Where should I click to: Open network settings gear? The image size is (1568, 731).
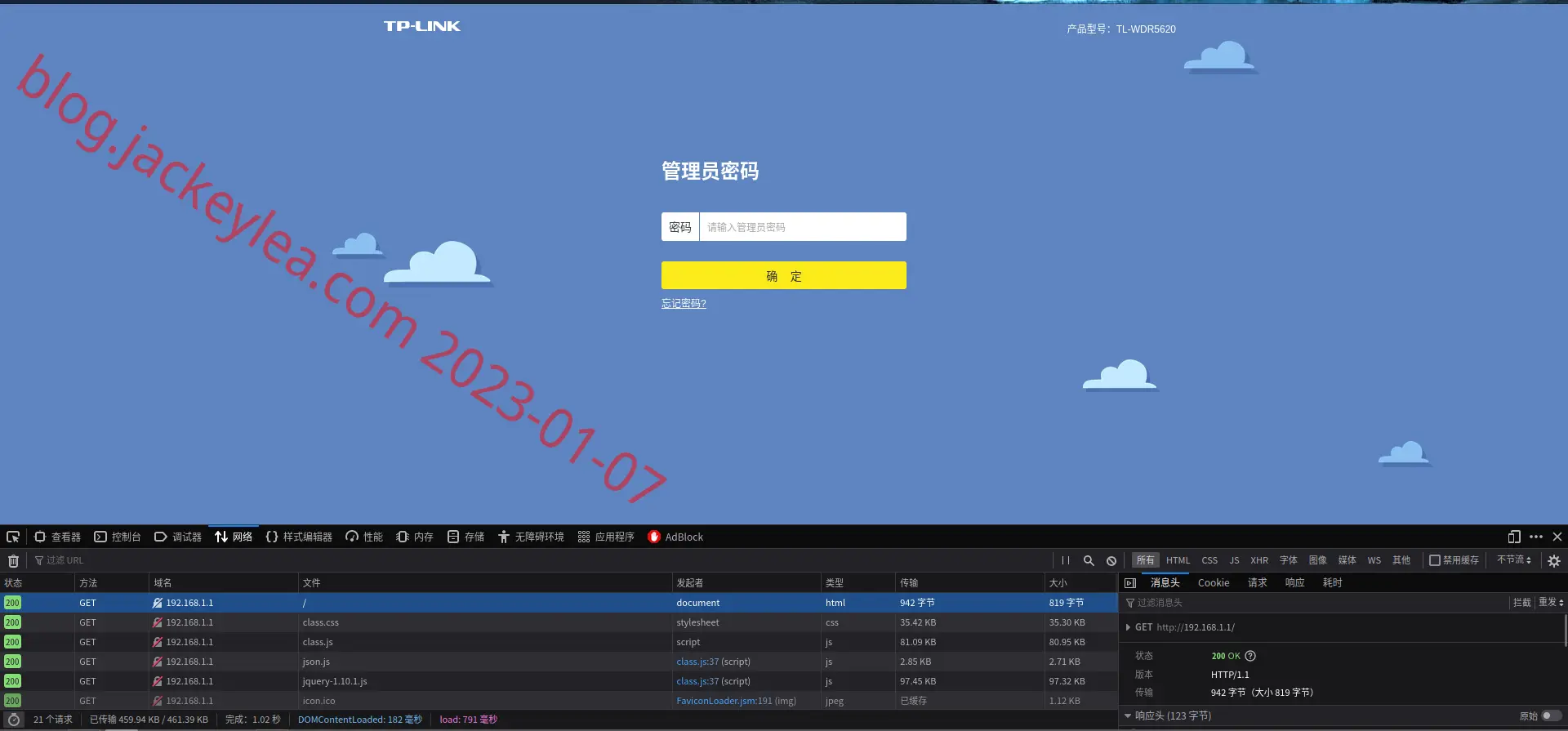click(x=1554, y=560)
